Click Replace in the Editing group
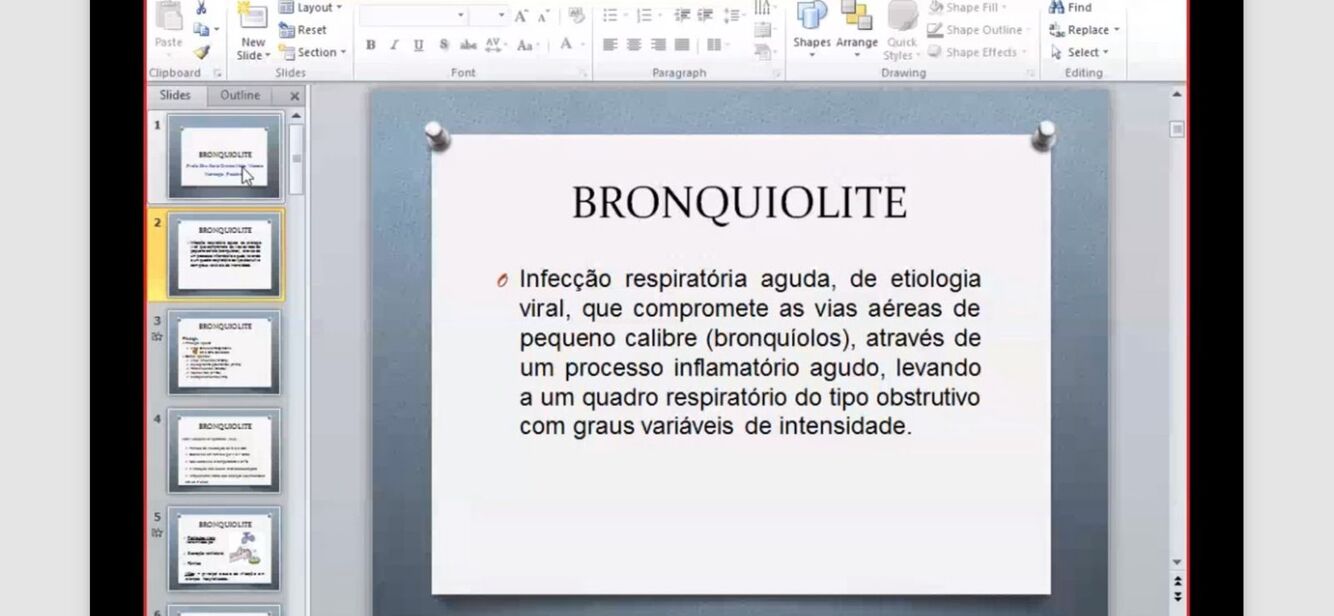This screenshot has width=1334, height=616. click(1084, 30)
